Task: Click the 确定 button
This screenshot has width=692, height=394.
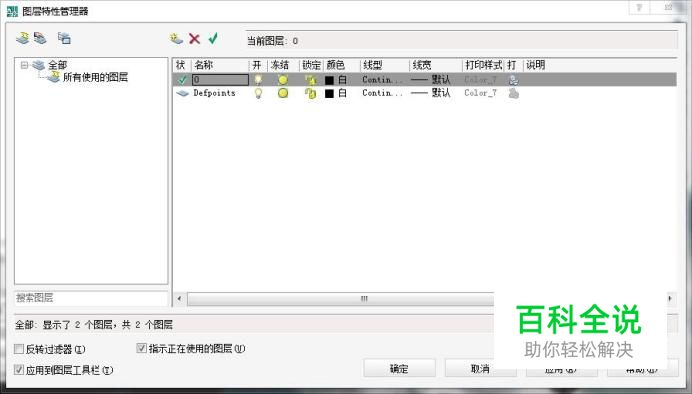Action: (399, 368)
